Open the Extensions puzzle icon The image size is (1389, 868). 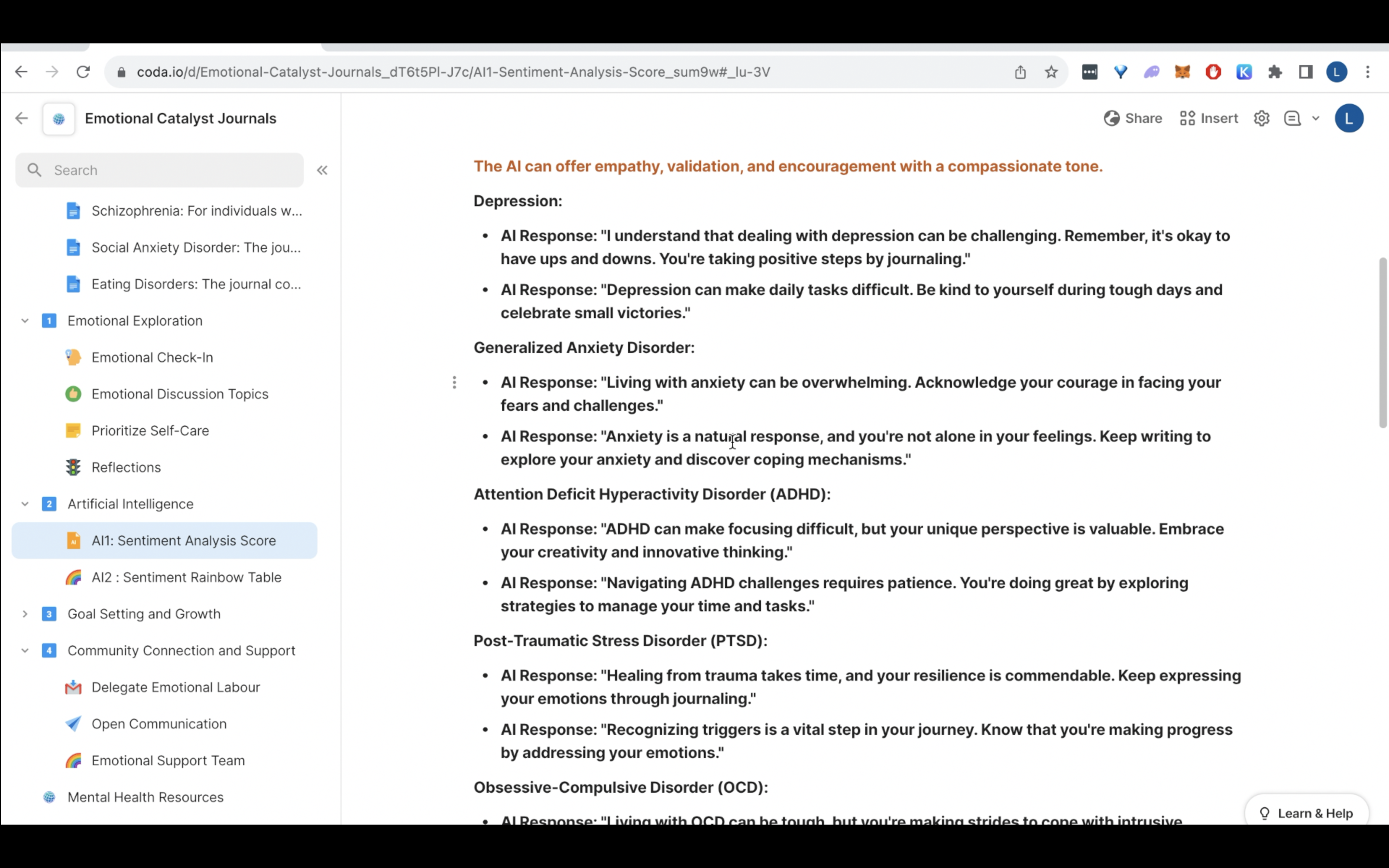coord(1275,72)
